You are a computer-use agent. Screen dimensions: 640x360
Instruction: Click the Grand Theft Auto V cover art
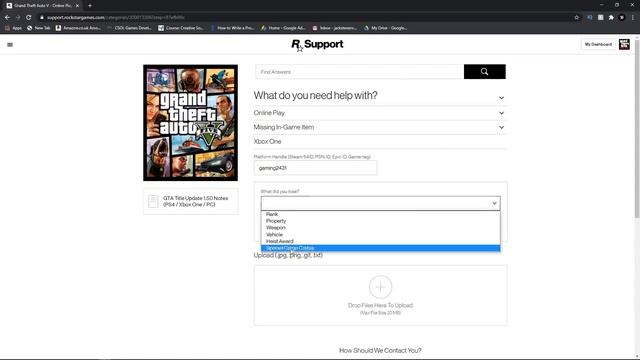pyautogui.click(x=191, y=122)
